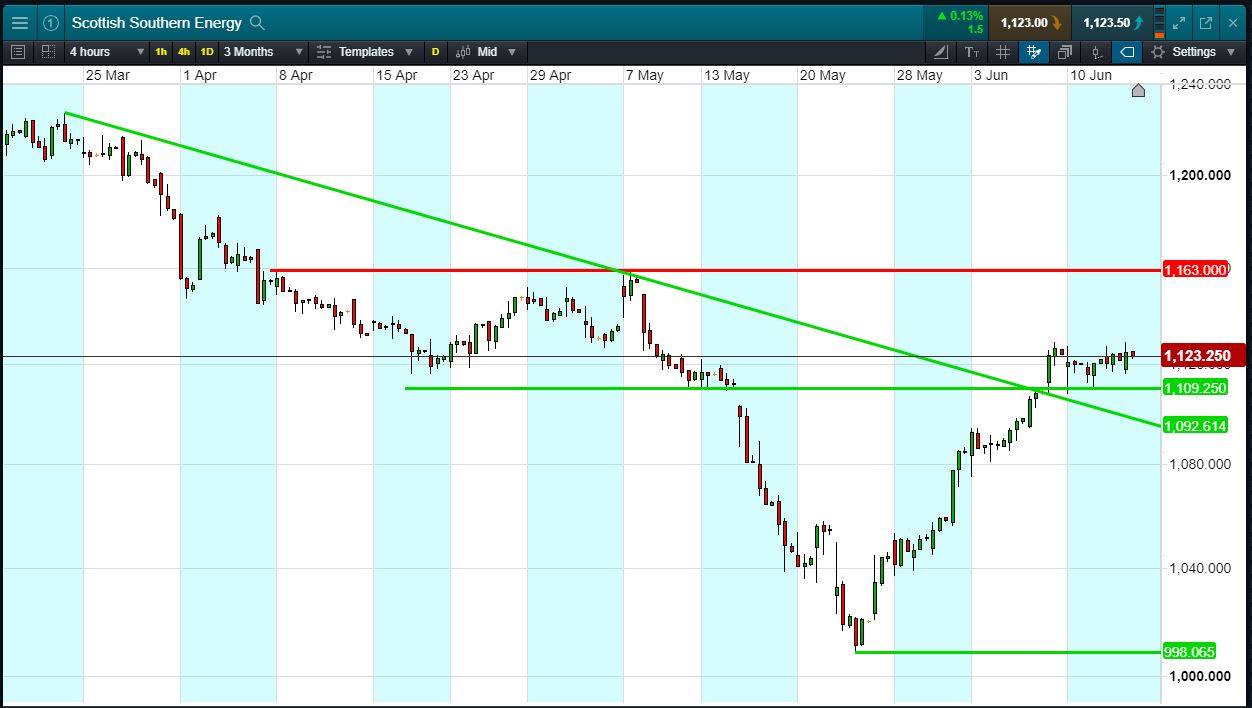Select the text annotation Tt tool
Viewport: 1252px width, 708px height.
[972, 52]
